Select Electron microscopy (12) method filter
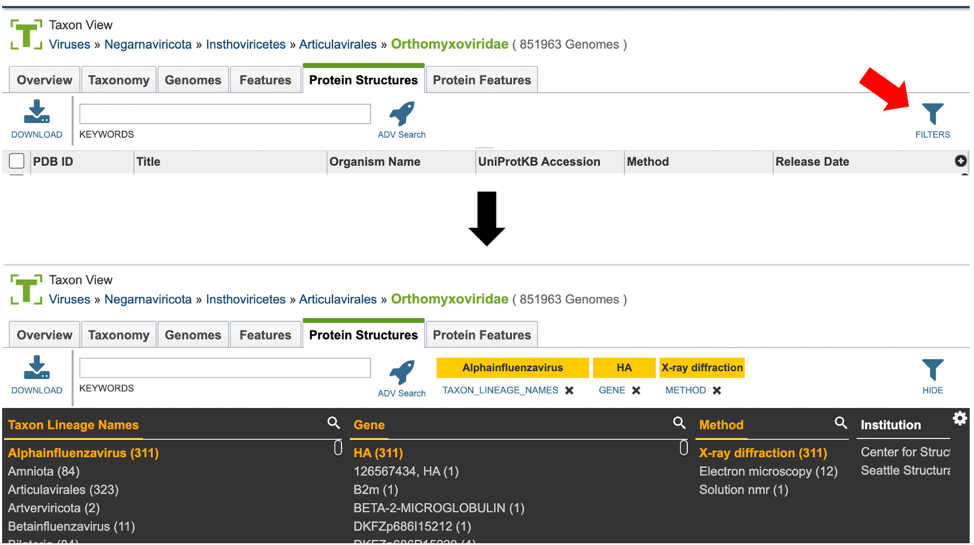 [768, 471]
